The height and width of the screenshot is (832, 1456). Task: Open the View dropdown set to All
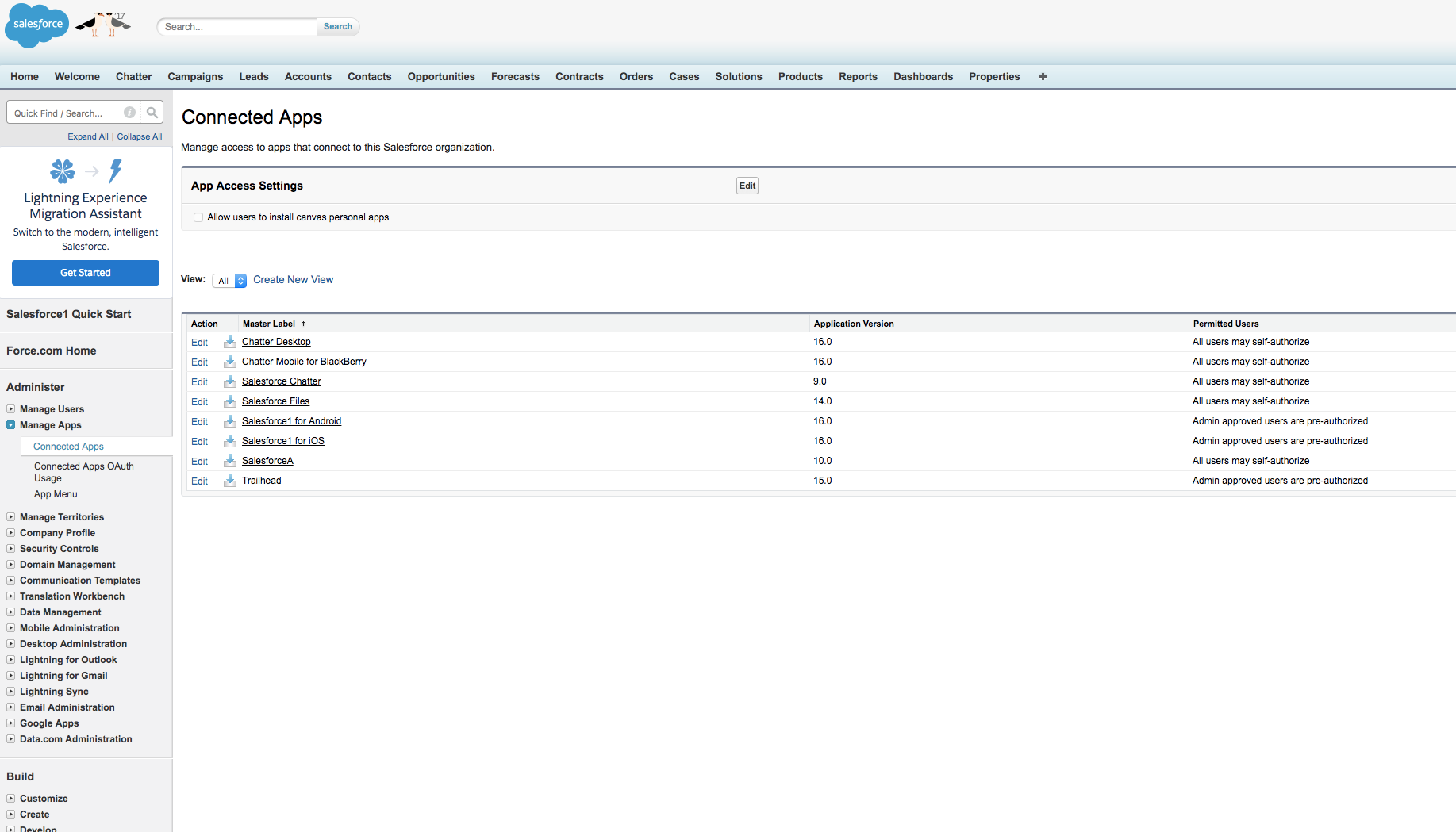(x=230, y=281)
